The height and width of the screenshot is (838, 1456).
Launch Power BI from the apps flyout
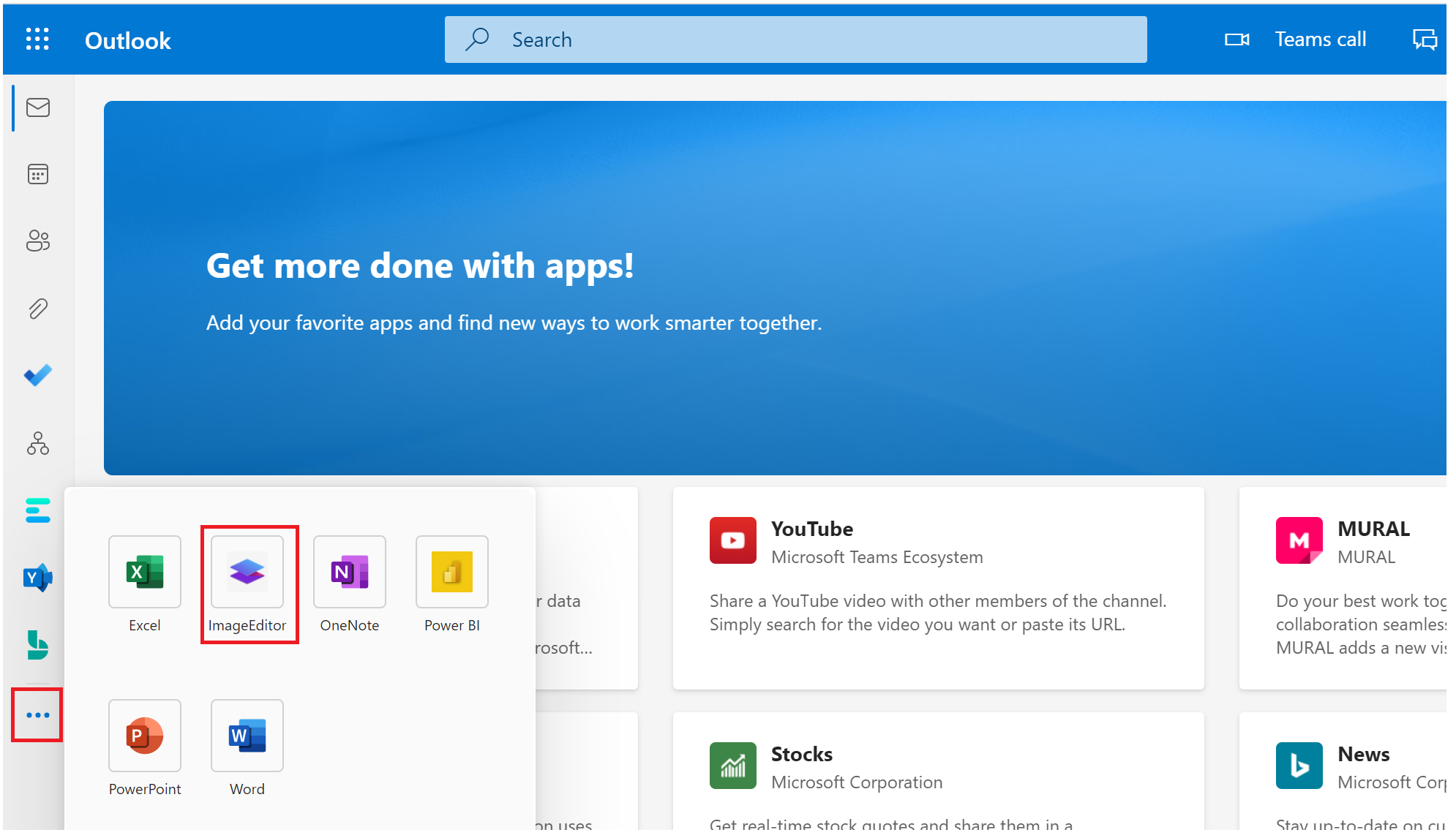point(452,572)
